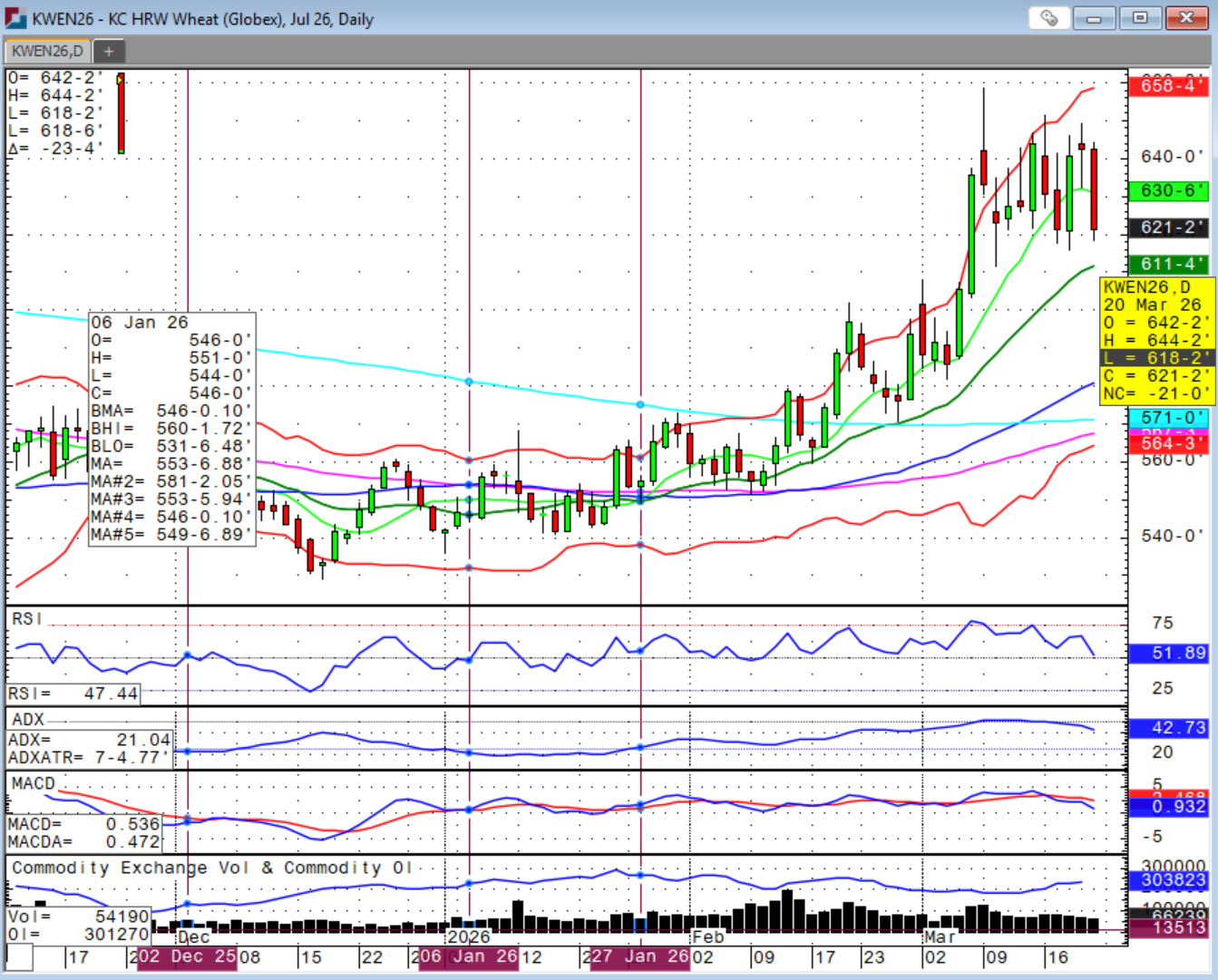The image size is (1218, 980).
Task: Click the ADXATR= 7-4.77' value readout
Action: pyautogui.click(x=89, y=757)
